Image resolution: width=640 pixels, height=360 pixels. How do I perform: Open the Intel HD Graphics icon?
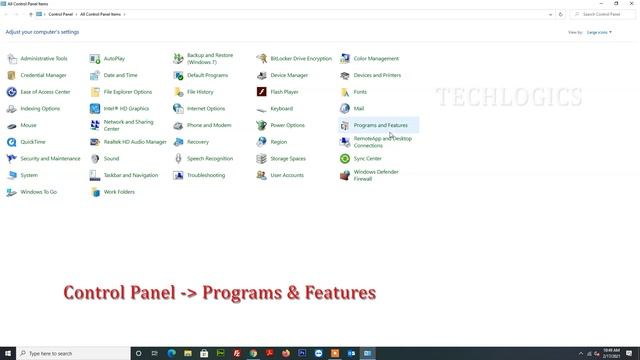pos(95,109)
